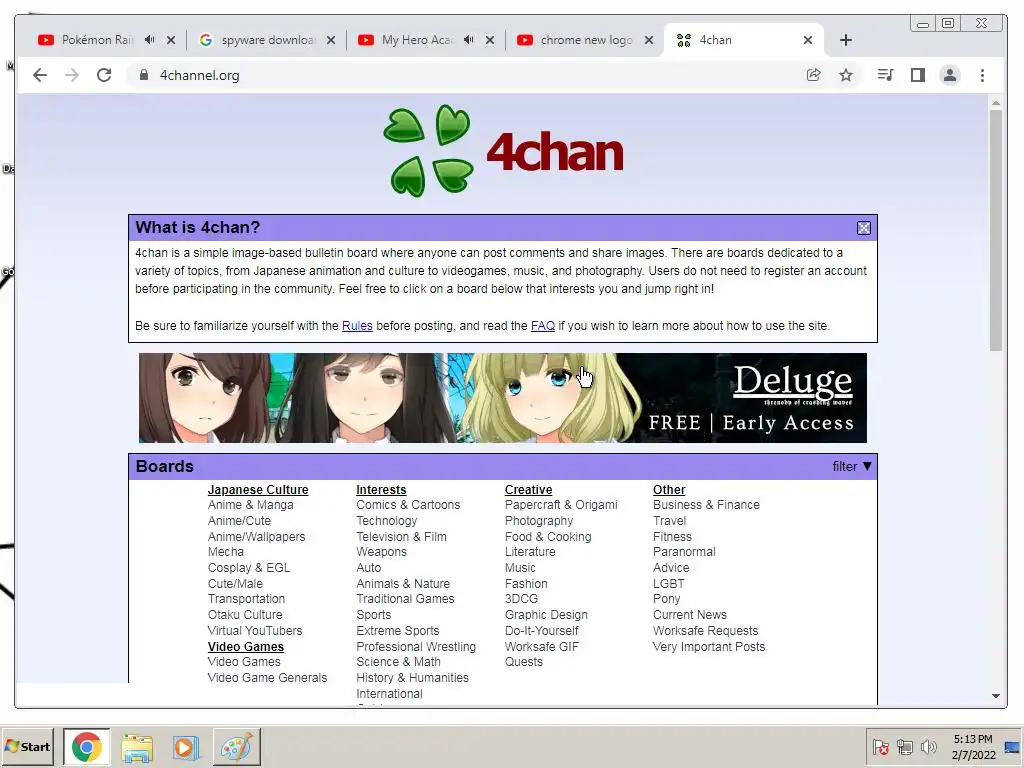Open the Technology board

point(387,520)
